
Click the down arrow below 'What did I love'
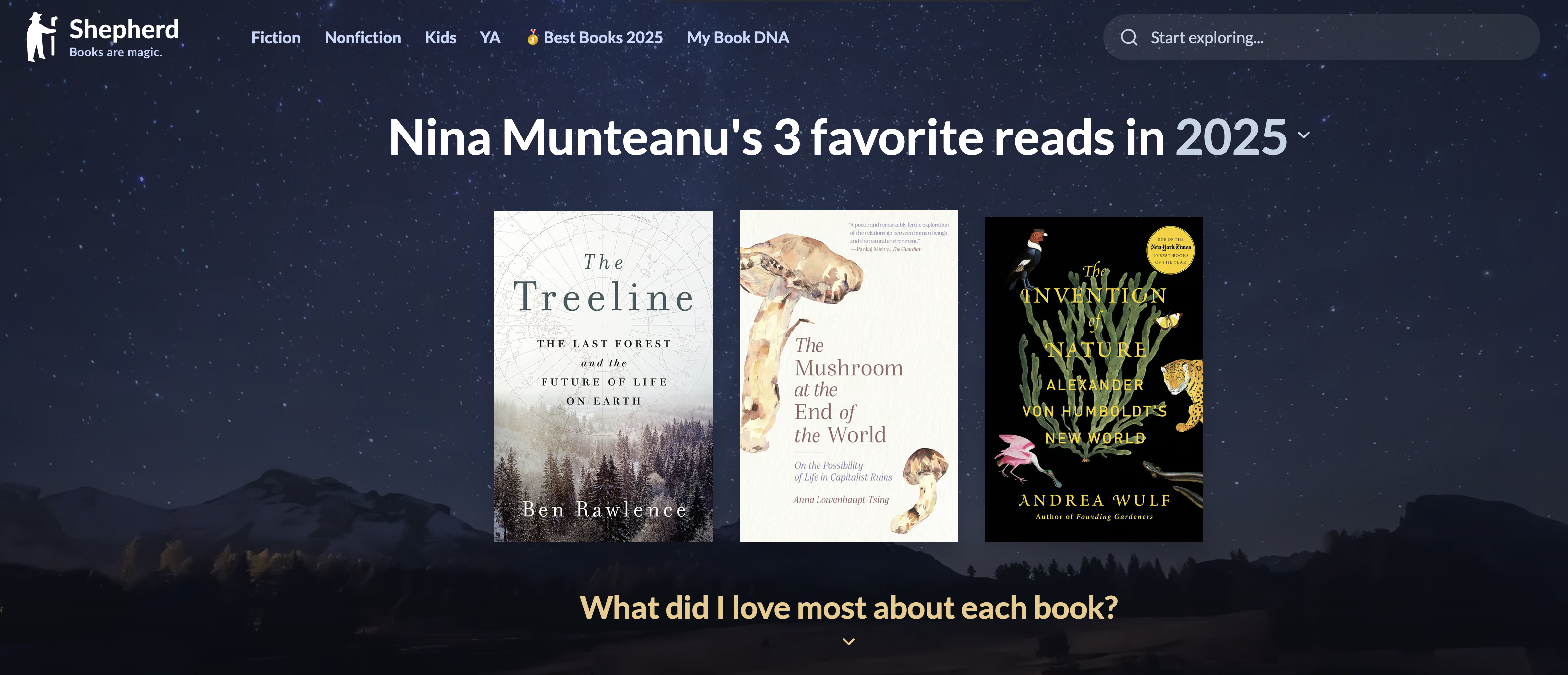click(x=848, y=642)
